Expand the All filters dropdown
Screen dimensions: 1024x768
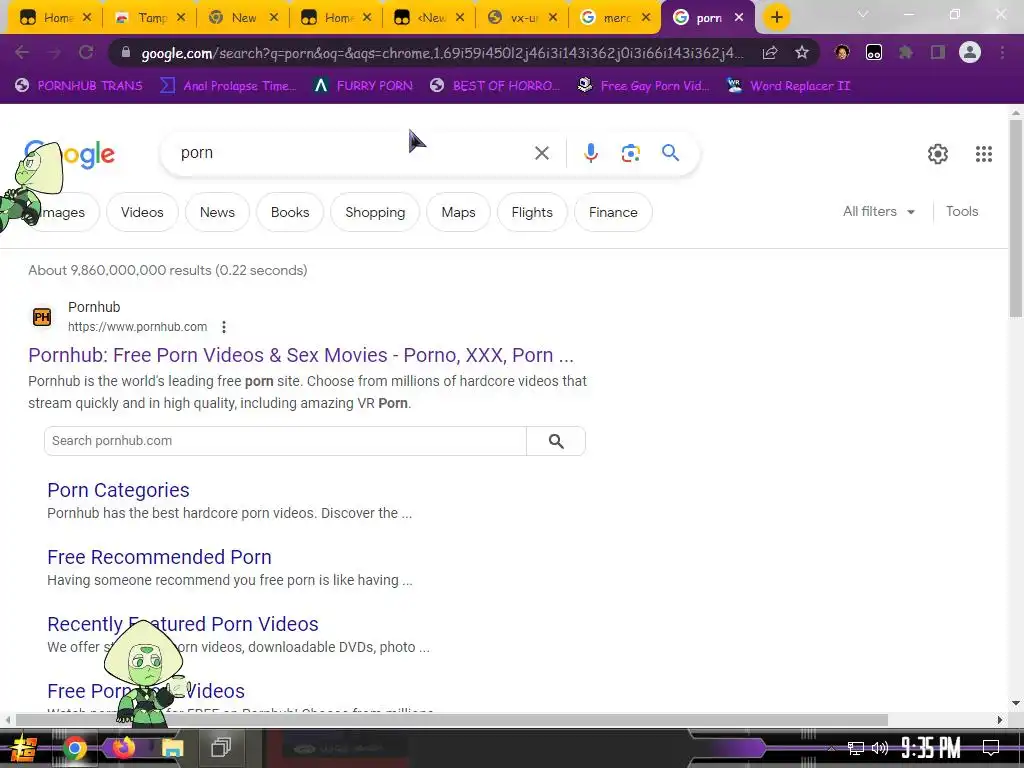coord(878,212)
